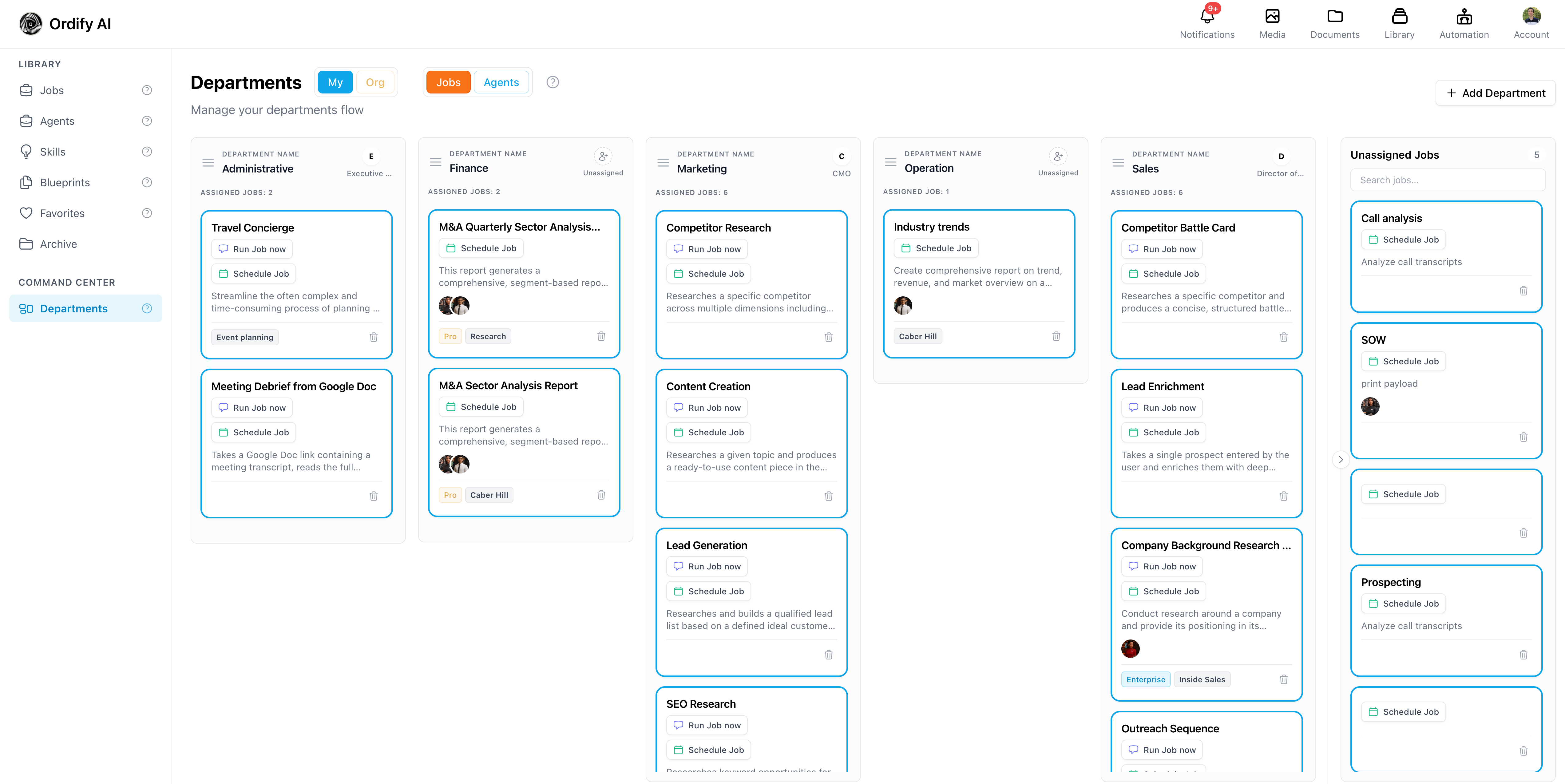Click the Administrative department lead avatar E

pos(371,157)
